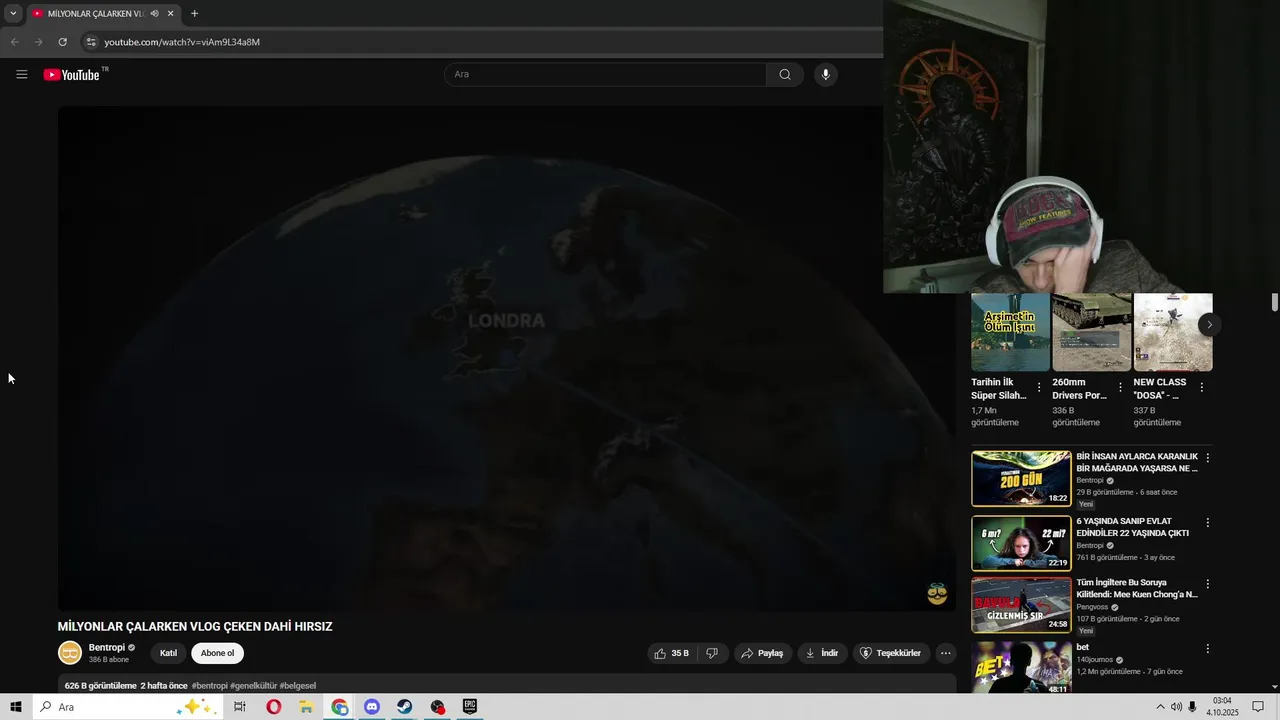The height and width of the screenshot is (720, 1280).
Task: Open volume control in system tray
Action: coord(1176,707)
